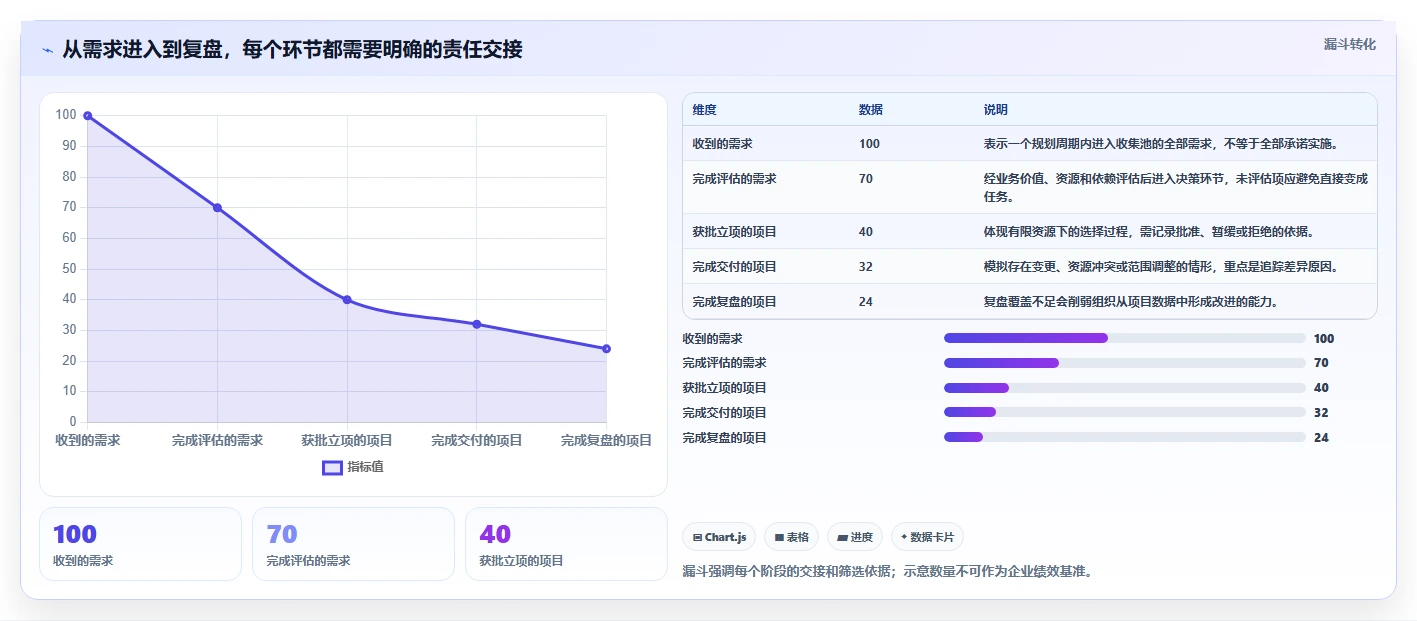Click the chart data point for 完成评估的需求
The width and height of the screenshot is (1417, 621).
(217, 208)
